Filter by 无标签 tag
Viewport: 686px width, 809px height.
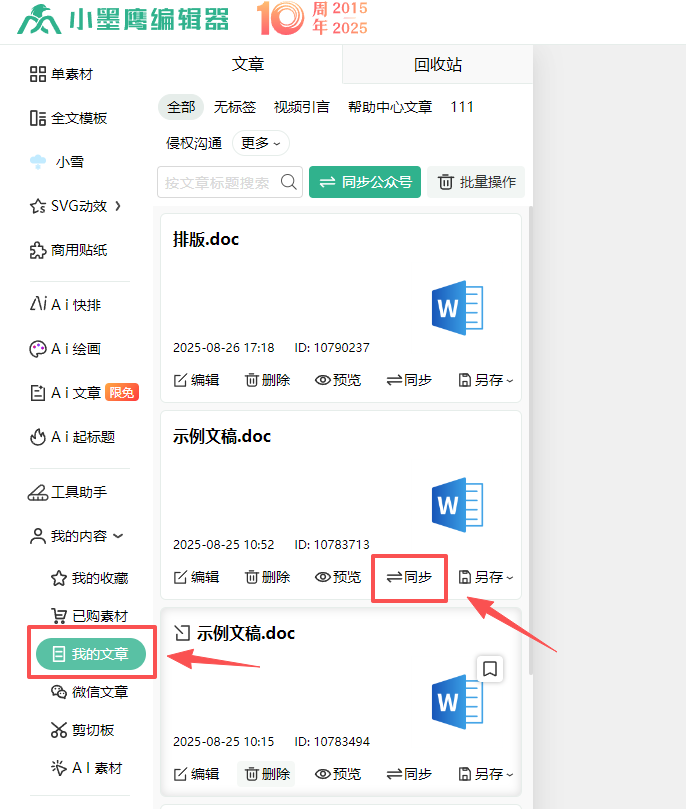(235, 107)
